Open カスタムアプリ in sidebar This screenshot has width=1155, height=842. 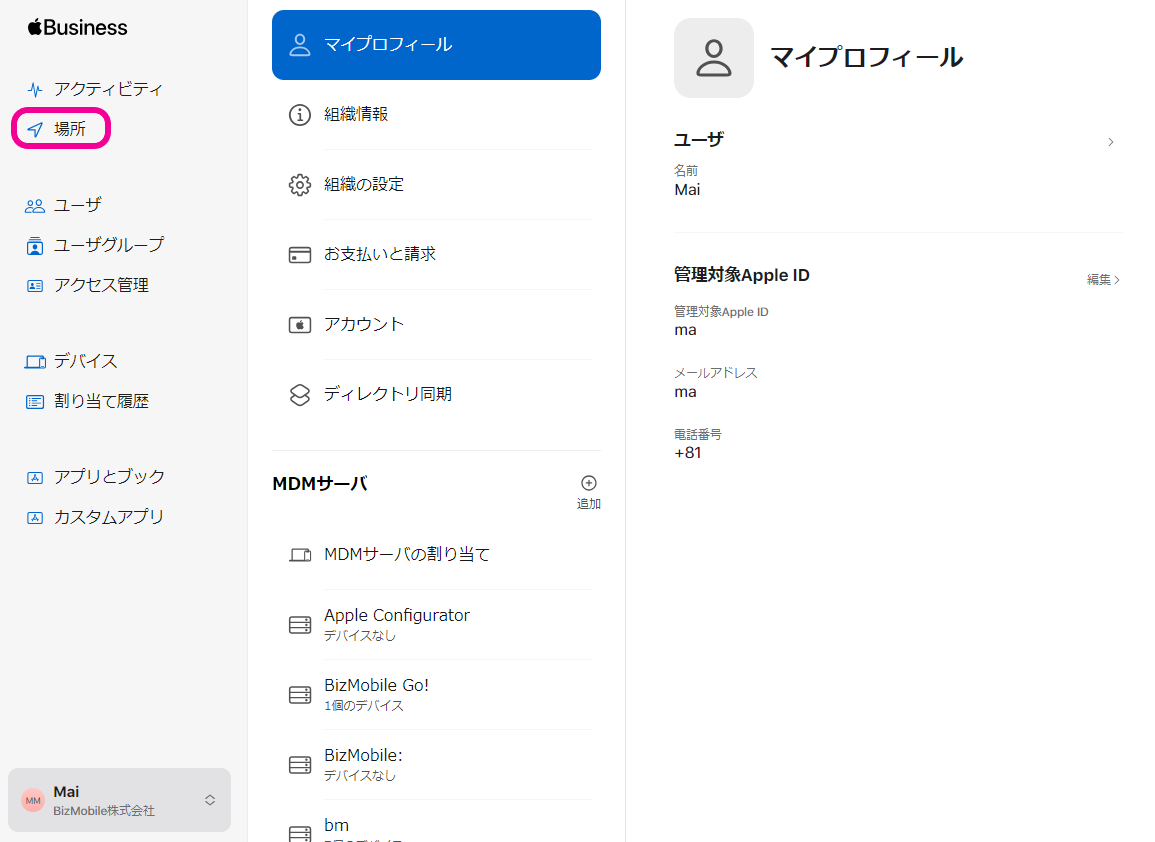click(108, 518)
